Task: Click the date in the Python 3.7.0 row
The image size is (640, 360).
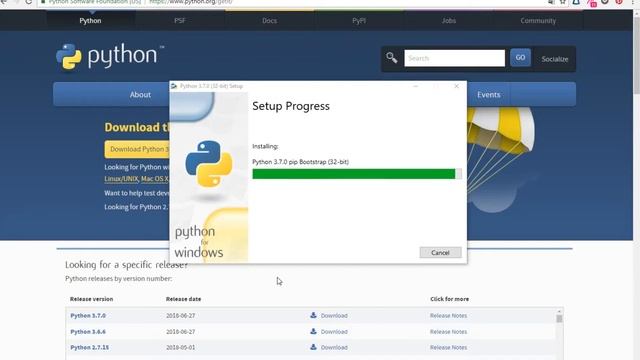Action: click(180, 316)
